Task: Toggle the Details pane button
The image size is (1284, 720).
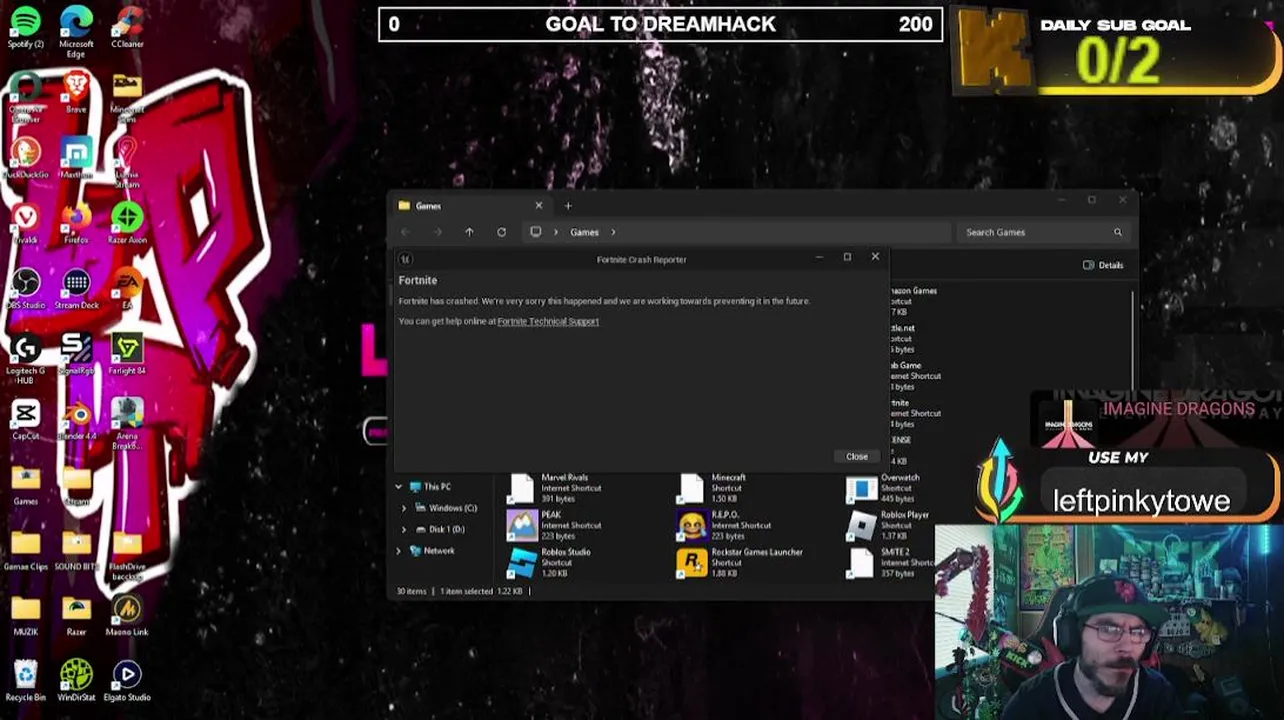Action: coord(1103,265)
